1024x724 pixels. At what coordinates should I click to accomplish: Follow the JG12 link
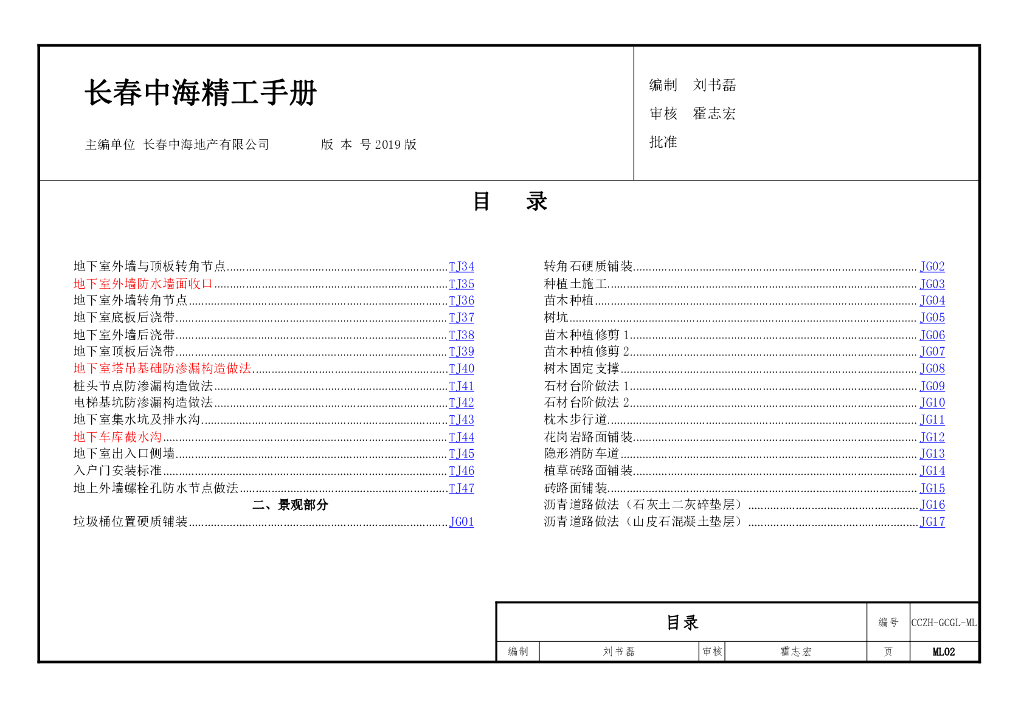[932, 437]
